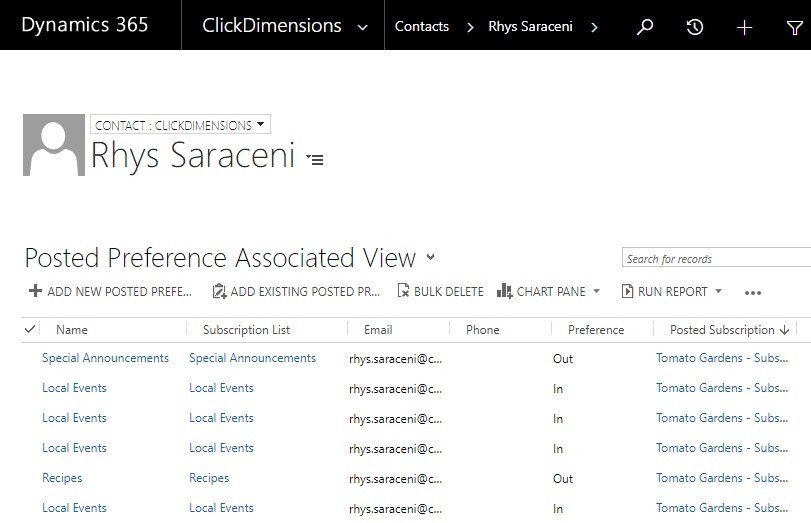Click Add New Posted Preference plus icon
811x523 pixels.
[35, 291]
